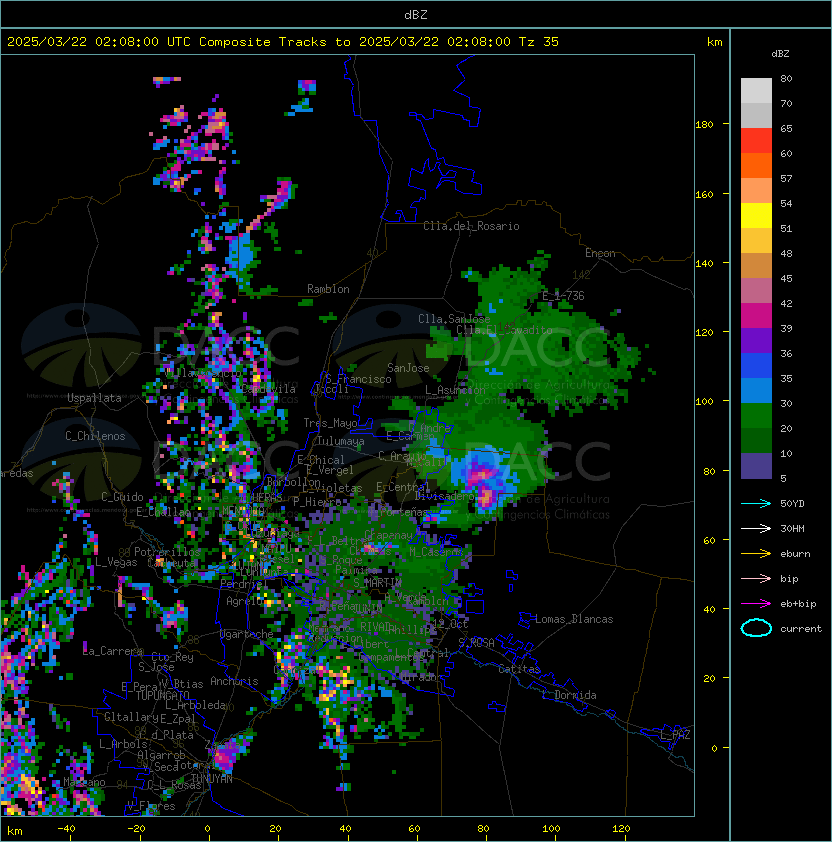Click the 'S_Francisco' map label
Screen dimensions: 832x842
tap(358, 379)
